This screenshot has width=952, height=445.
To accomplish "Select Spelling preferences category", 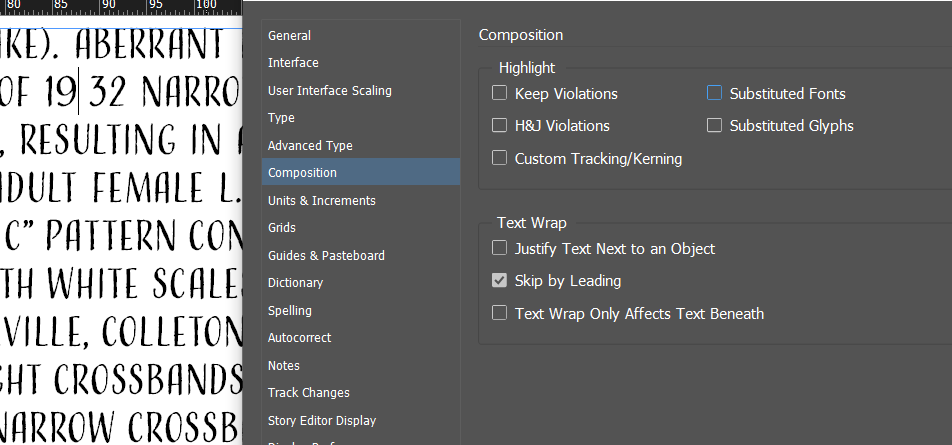I will [290, 311].
